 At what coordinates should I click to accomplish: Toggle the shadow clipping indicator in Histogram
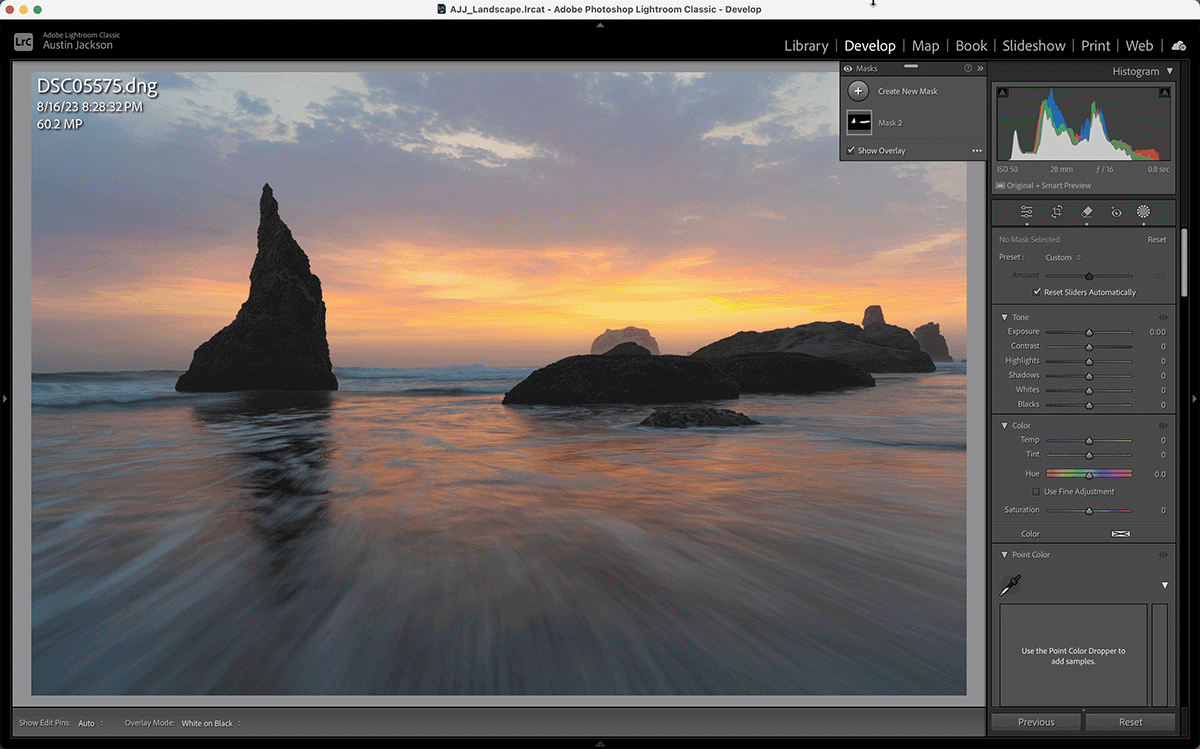[1002, 93]
